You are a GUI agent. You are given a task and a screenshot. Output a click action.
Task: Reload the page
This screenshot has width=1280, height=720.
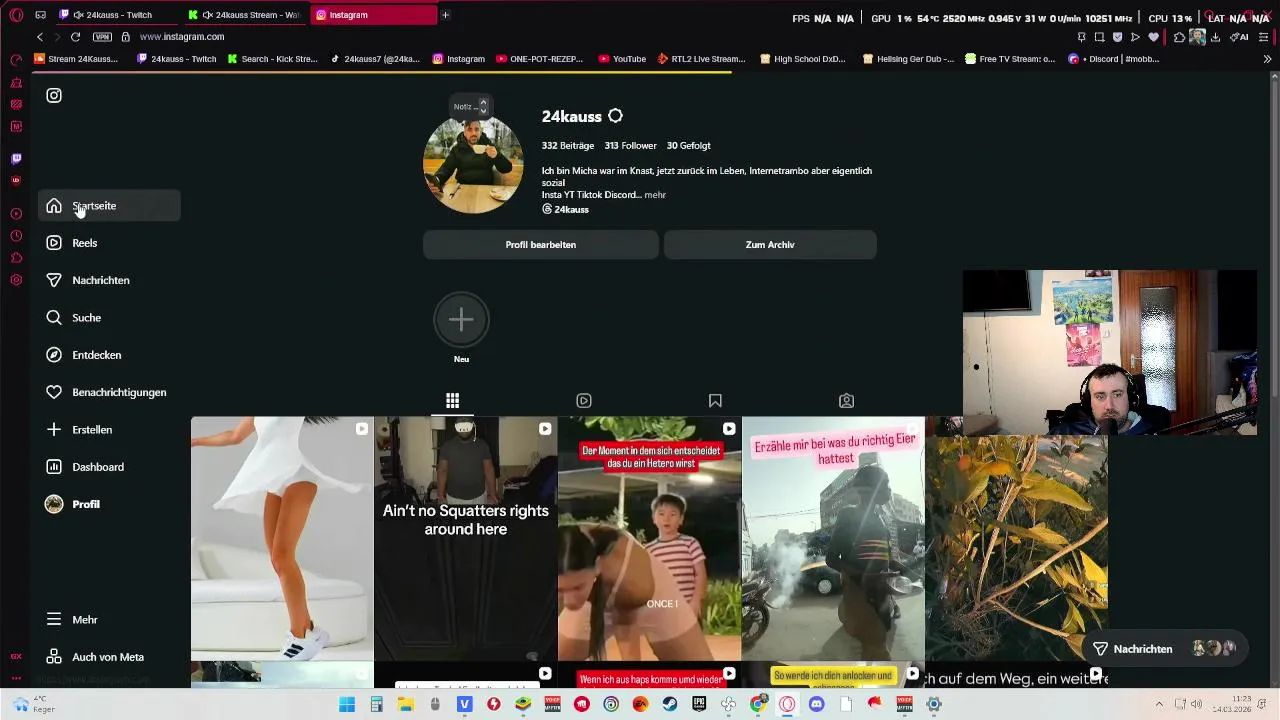pyautogui.click(x=75, y=37)
